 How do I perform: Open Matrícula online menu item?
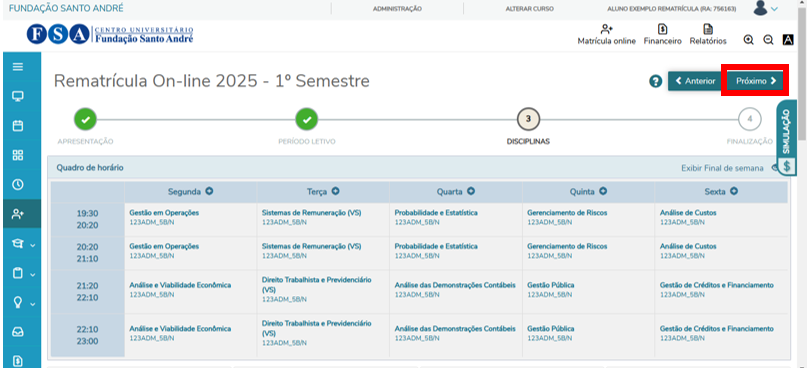coord(607,35)
